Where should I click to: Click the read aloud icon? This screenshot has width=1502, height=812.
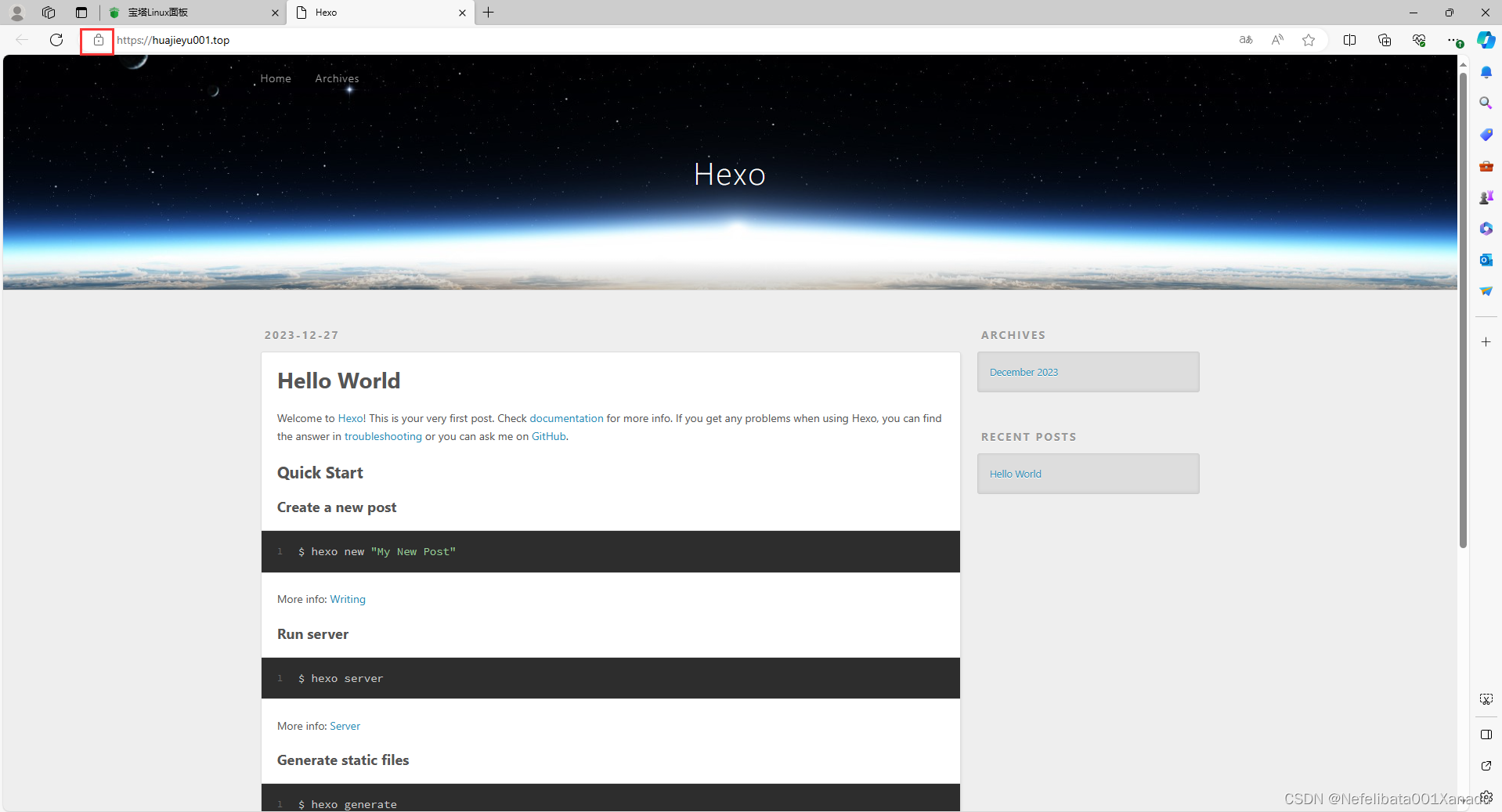(1277, 40)
